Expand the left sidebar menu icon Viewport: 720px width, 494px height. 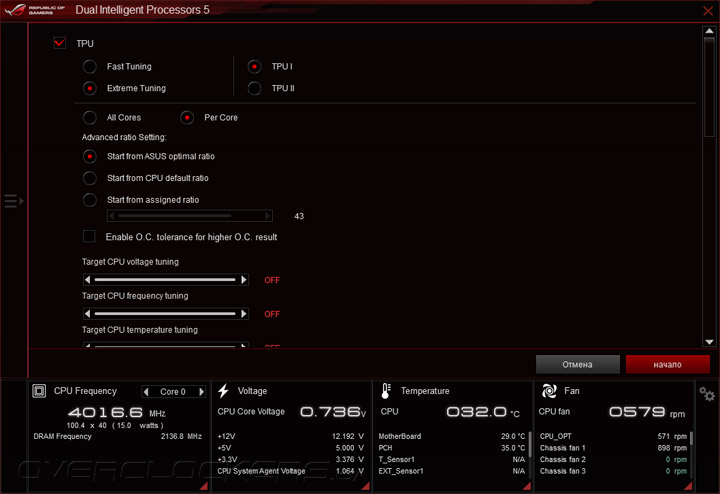tap(14, 201)
